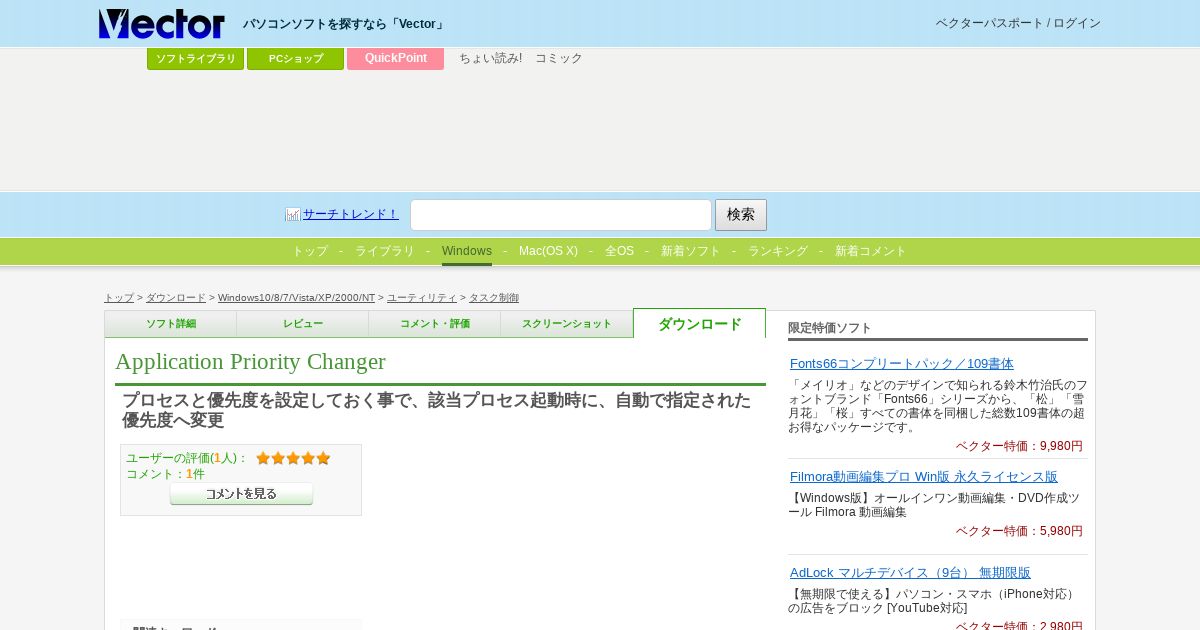Image resolution: width=1200 pixels, height=630 pixels.
Task: Select ランキング in the nav bar
Action: pos(778,251)
